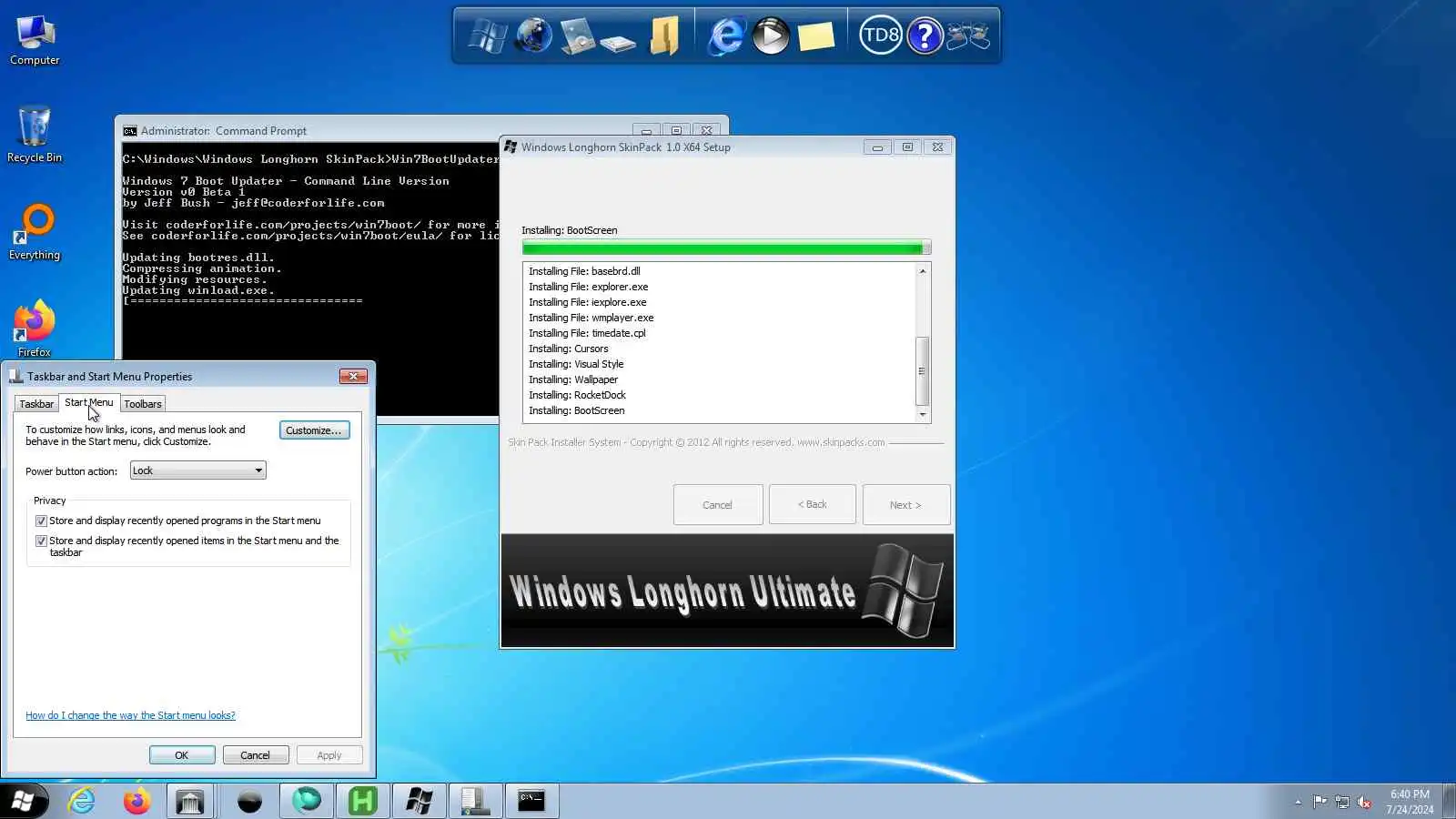This screenshot has height=819, width=1456.
Task: Switch to the Taskbar Properties taskbar button
Action: coord(475,801)
